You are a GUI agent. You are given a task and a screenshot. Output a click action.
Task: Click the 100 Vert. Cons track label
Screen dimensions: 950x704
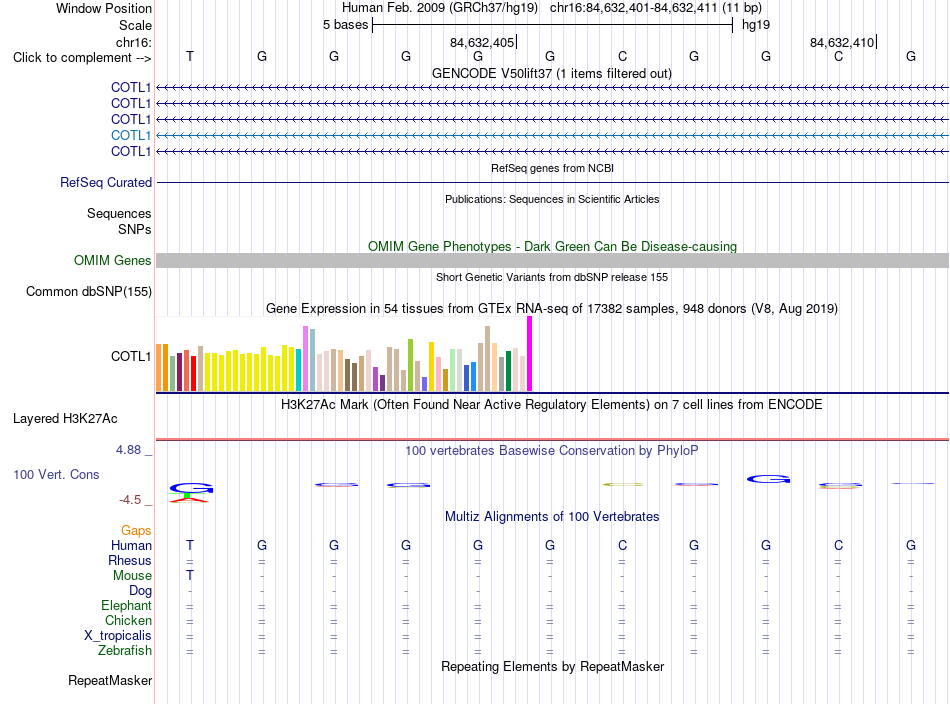pos(56,474)
